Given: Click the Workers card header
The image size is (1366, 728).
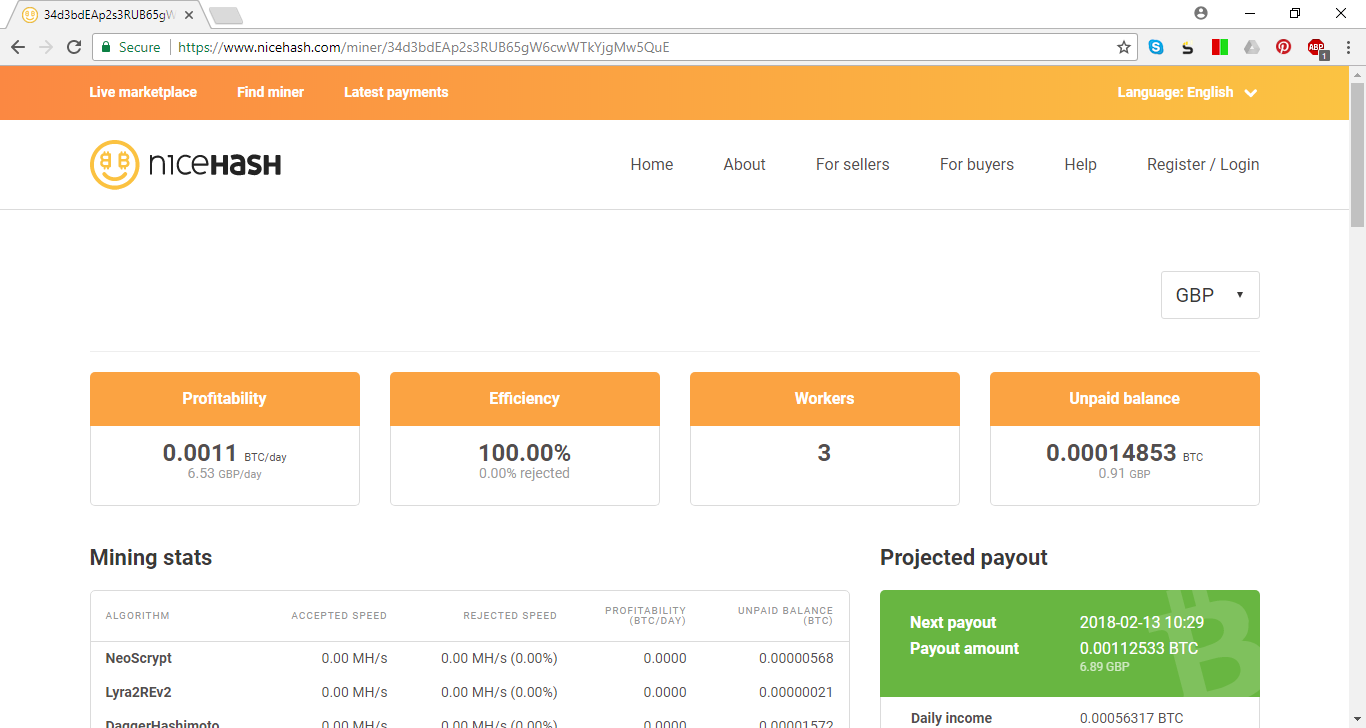Looking at the screenshot, I should pos(825,399).
